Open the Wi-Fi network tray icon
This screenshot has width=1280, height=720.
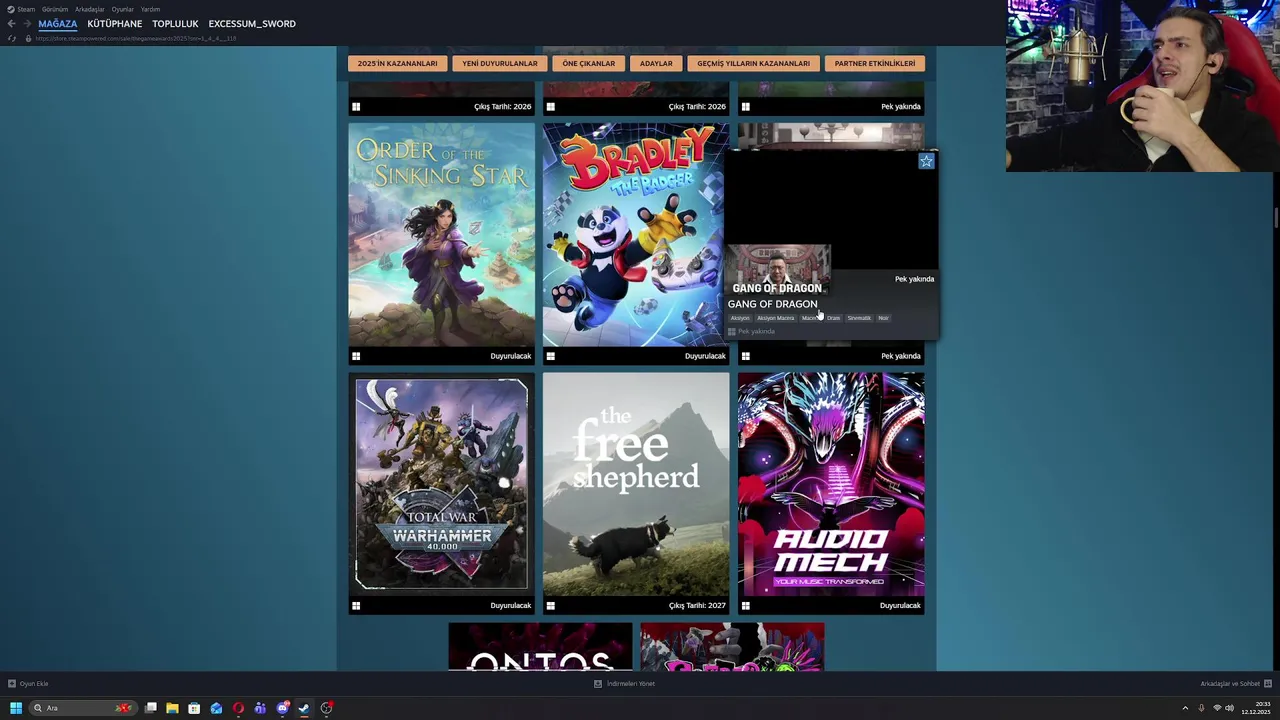pos(1217,708)
